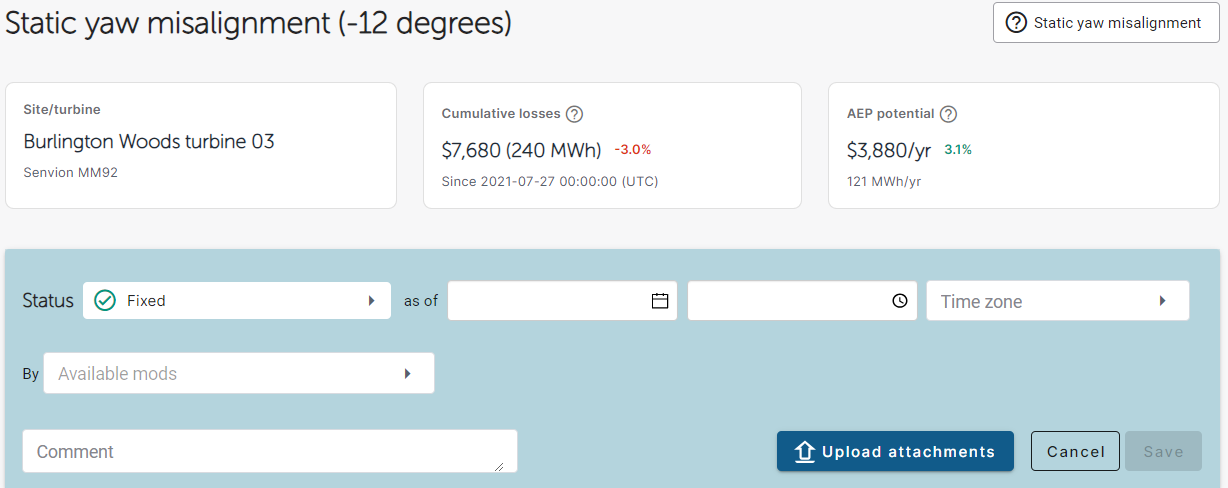Viewport: 1228px width, 488px height.
Task: Expand the Fixed status dropdown arrow
Action: pyautogui.click(x=371, y=300)
